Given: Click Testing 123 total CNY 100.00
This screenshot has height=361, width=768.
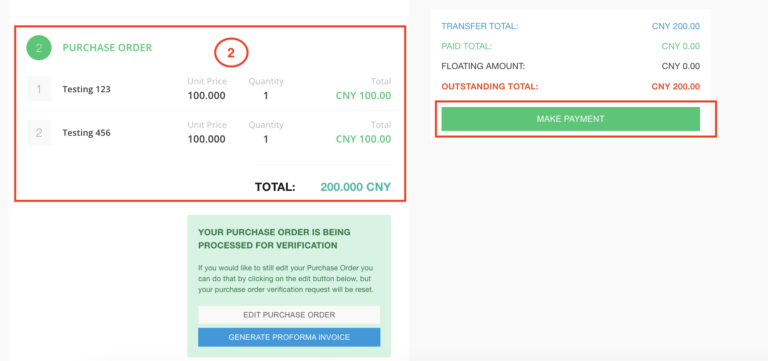Looking at the screenshot, I should pyautogui.click(x=363, y=96).
